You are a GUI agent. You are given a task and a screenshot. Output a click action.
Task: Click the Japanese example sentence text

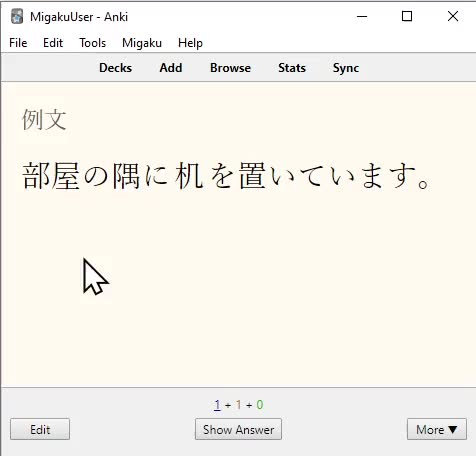coord(227,176)
